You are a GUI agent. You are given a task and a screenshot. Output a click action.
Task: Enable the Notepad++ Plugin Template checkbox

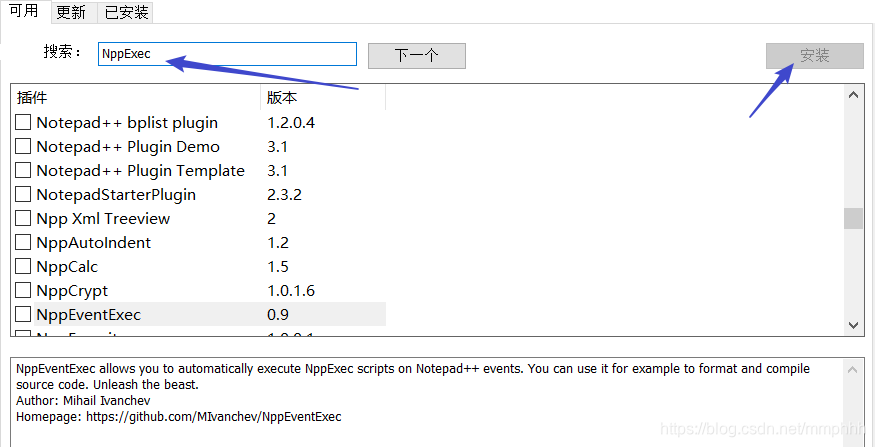point(23,170)
